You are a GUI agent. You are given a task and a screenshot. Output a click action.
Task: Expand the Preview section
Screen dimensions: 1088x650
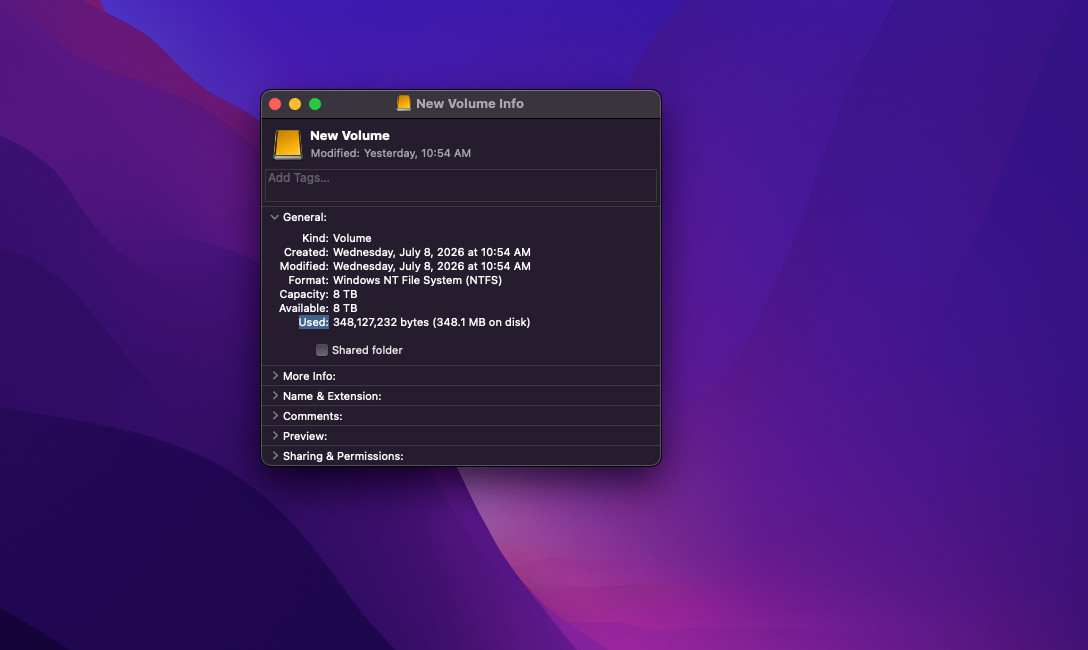pyautogui.click(x=275, y=436)
